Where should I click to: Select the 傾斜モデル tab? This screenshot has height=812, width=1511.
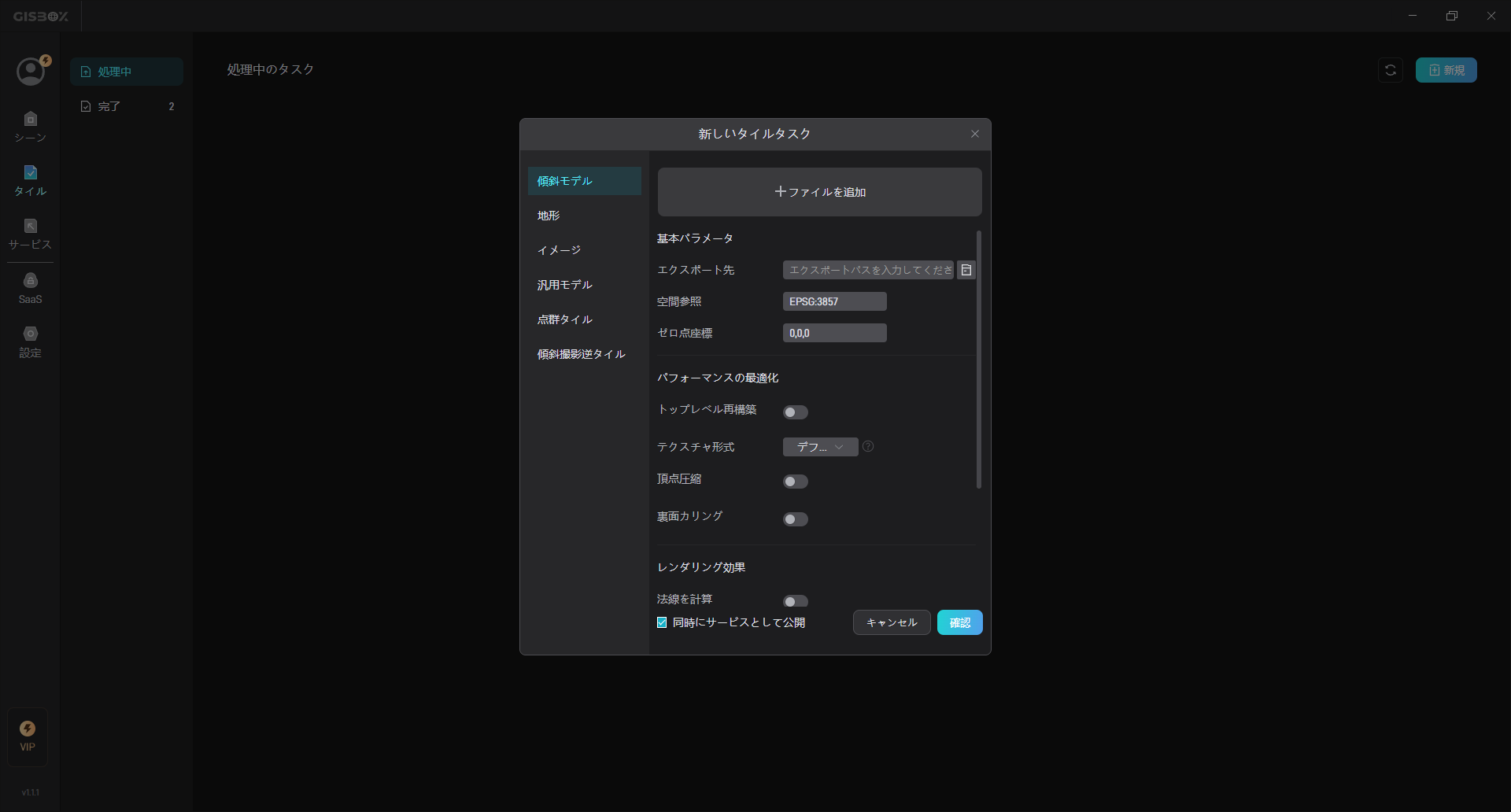pos(585,181)
